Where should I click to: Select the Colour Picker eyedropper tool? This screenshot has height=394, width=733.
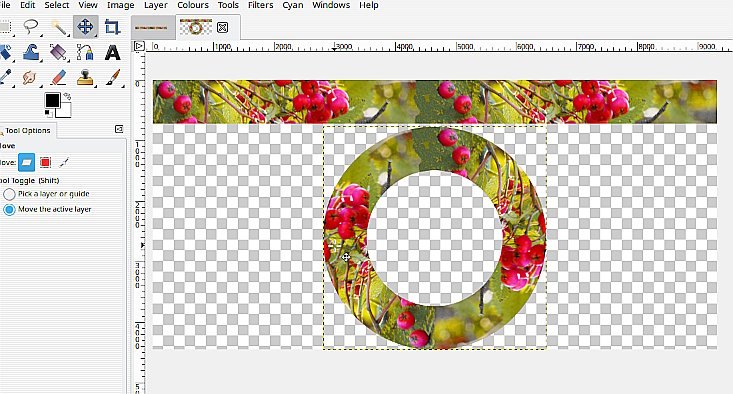pos(5,78)
